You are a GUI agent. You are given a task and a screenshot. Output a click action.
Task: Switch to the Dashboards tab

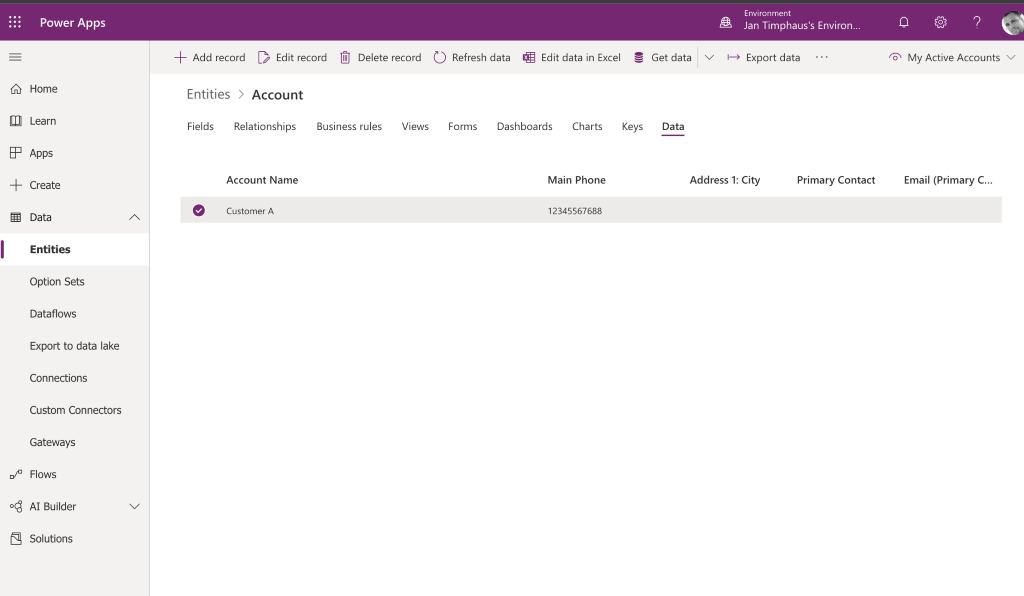coord(524,126)
